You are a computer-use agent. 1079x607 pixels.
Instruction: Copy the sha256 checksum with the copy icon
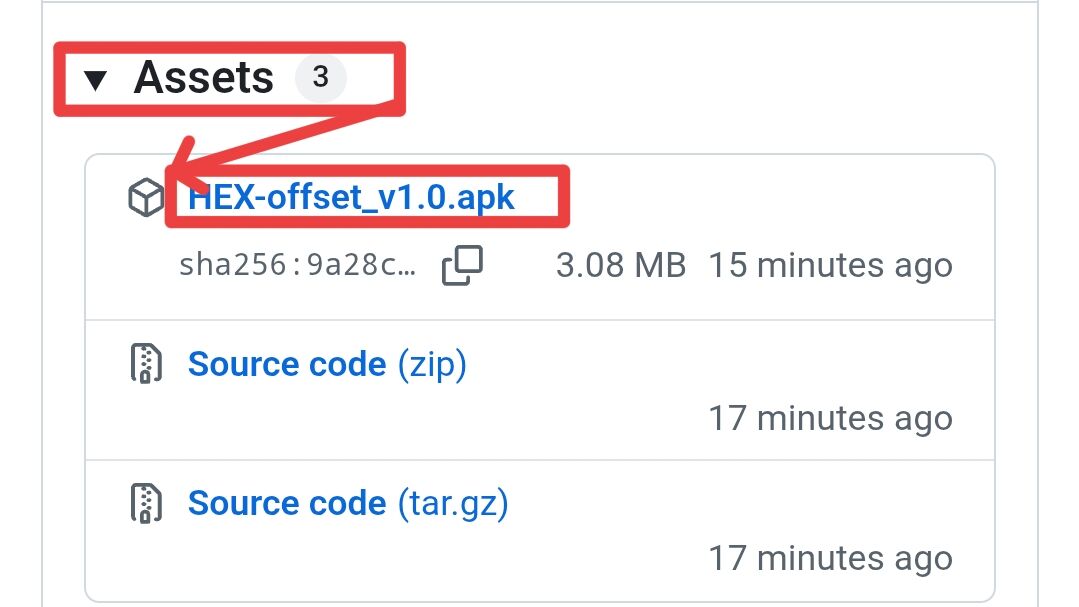point(462,265)
